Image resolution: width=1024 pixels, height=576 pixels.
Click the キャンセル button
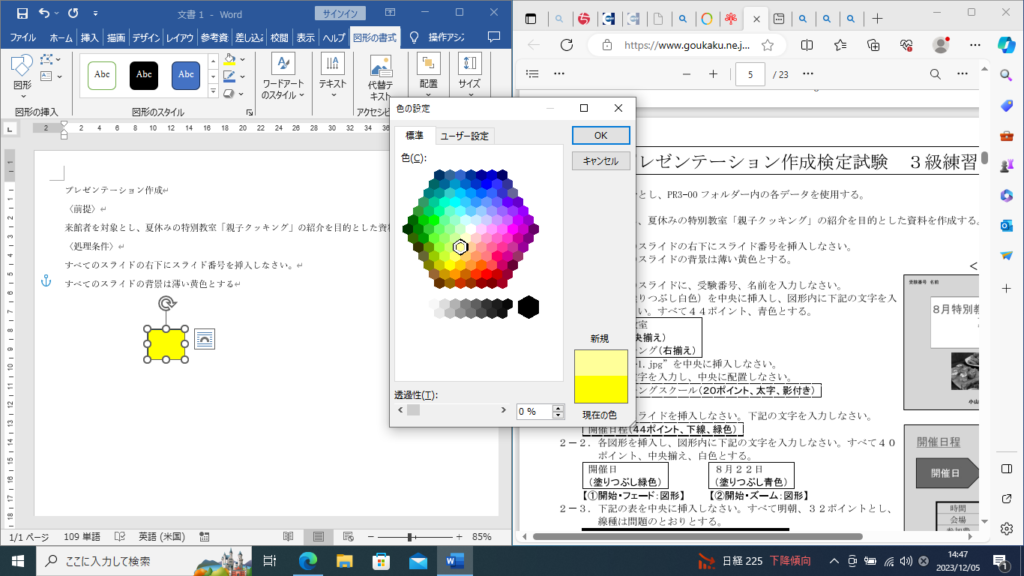click(600, 161)
